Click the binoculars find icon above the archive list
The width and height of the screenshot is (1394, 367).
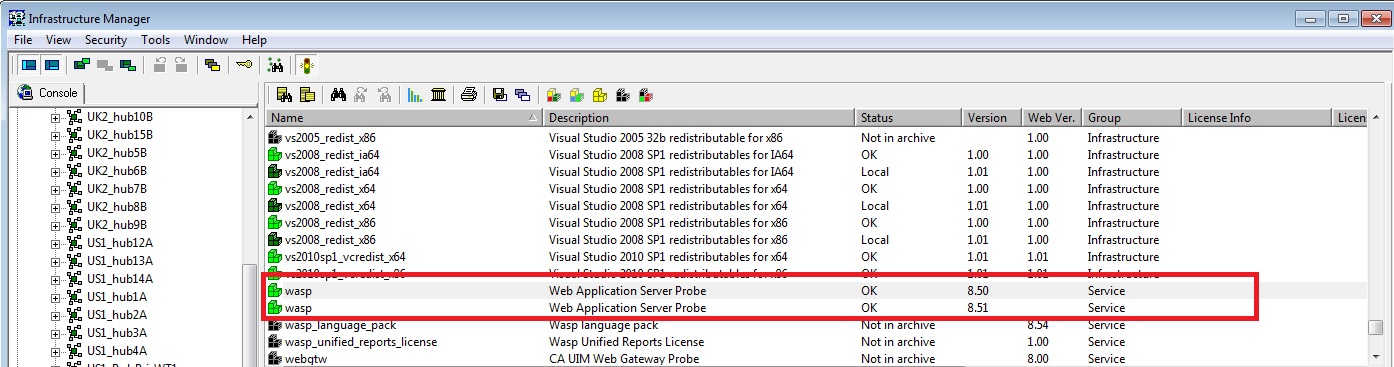[x=338, y=95]
